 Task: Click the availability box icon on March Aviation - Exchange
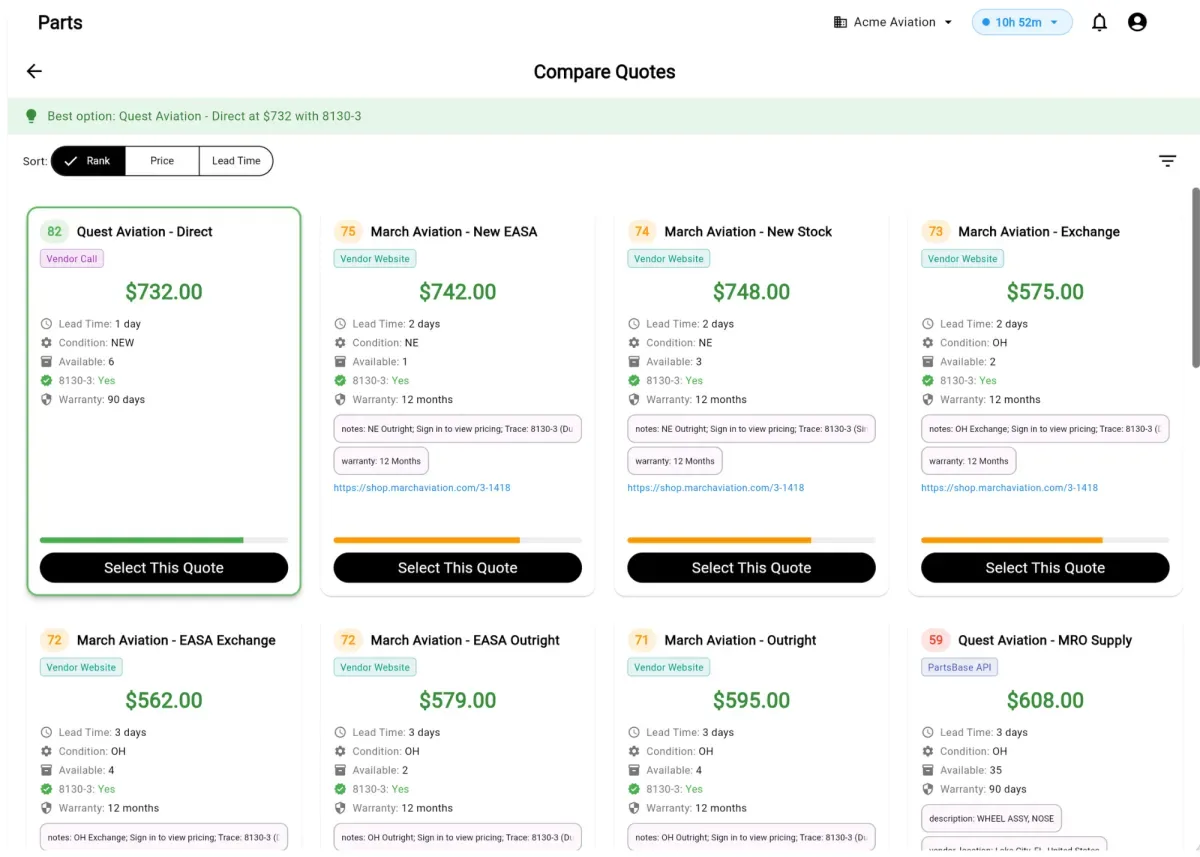coord(928,362)
